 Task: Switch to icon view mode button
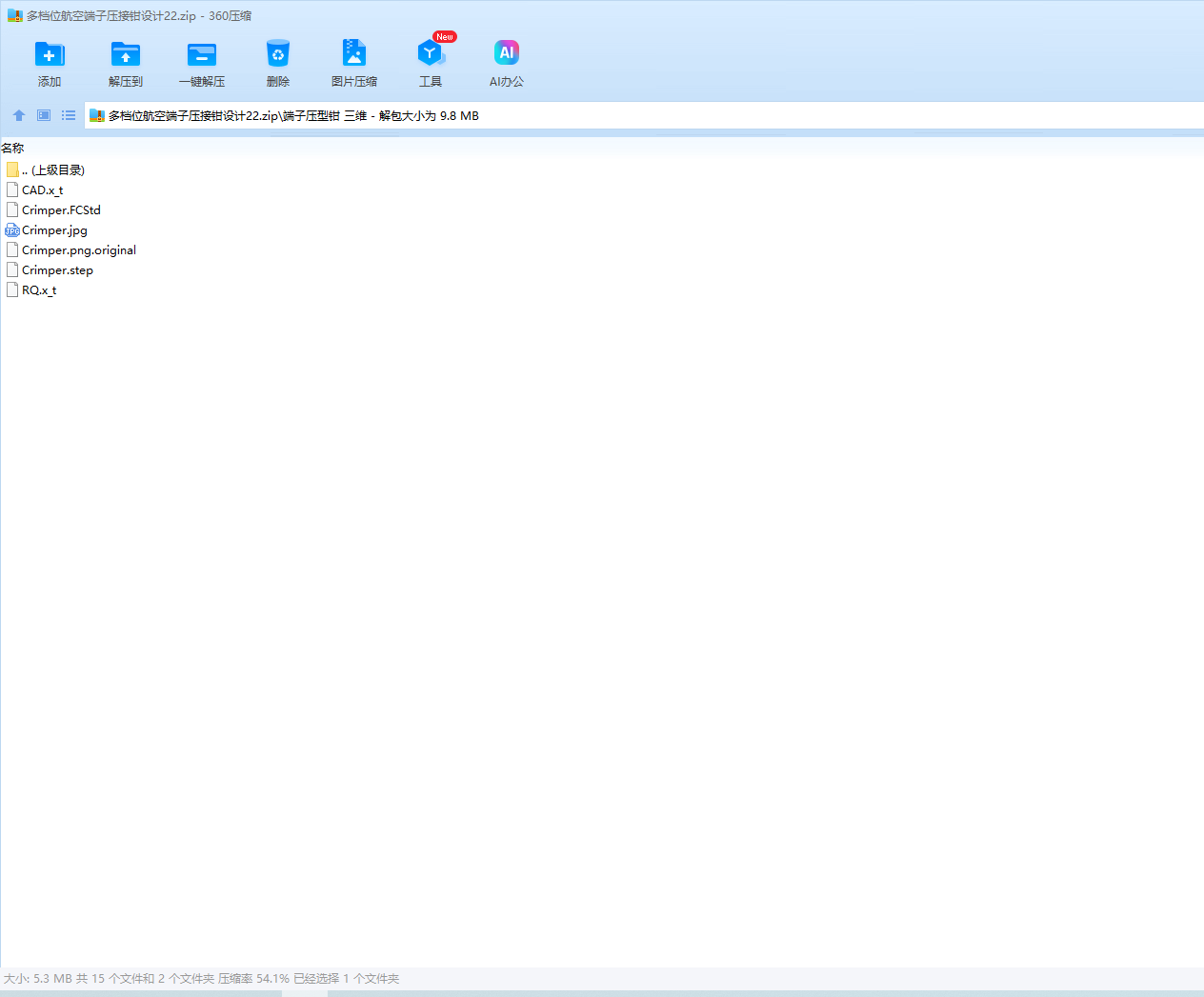tap(44, 115)
